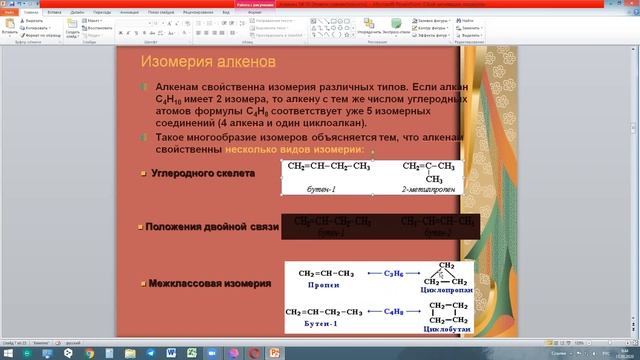Open Zoom from the taskbar
This screenshot has height=360, width=640.
[x=212, y=353]
